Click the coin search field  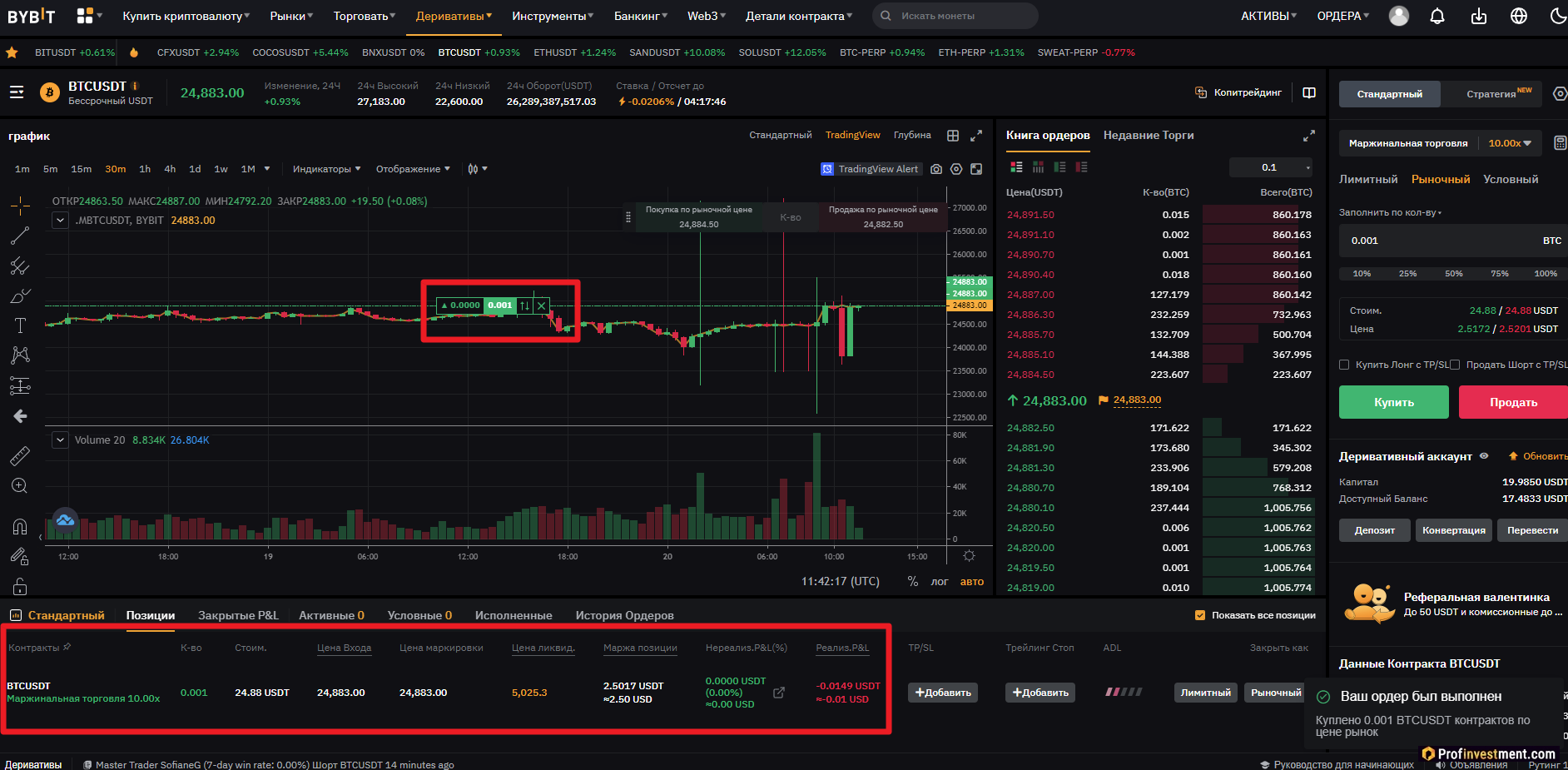[x=955, y=16]
